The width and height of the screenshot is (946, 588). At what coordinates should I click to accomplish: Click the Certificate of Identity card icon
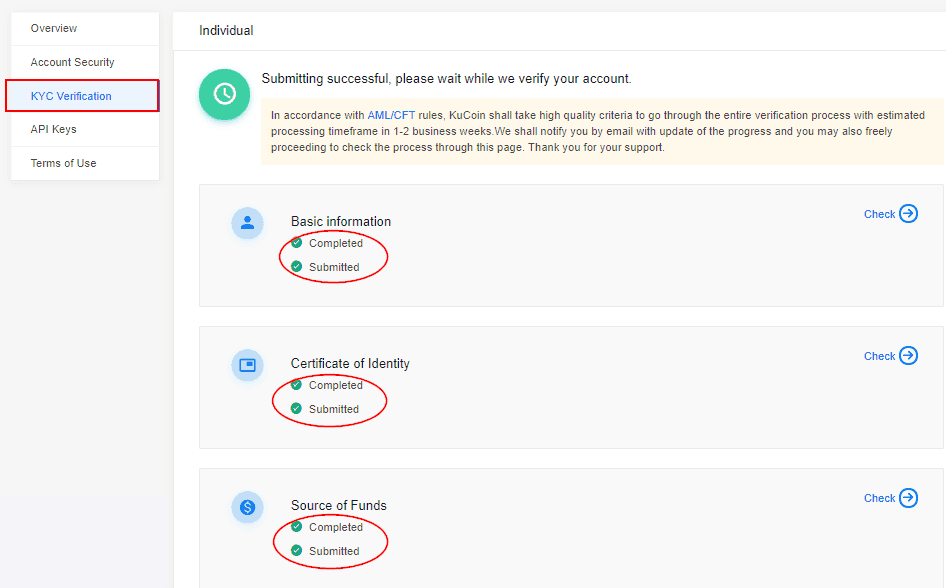(x=247, y=365)
